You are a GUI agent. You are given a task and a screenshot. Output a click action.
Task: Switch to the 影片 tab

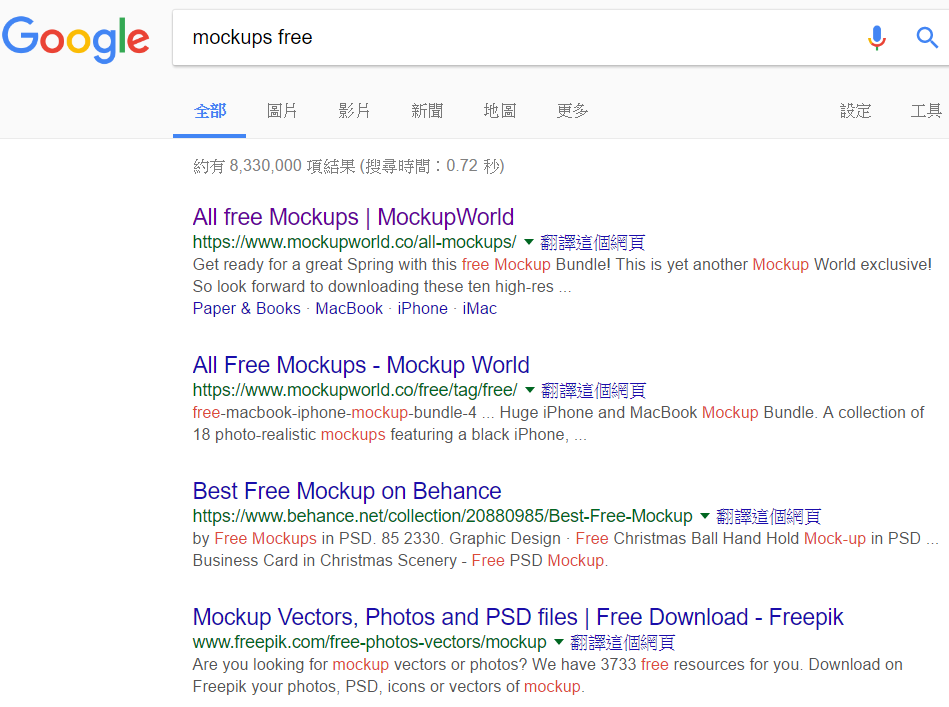[355, 111]
